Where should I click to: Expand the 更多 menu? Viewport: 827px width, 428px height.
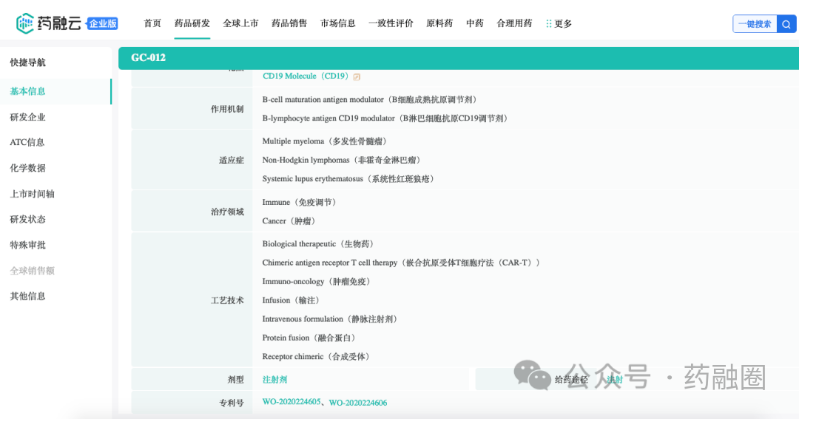563,24
